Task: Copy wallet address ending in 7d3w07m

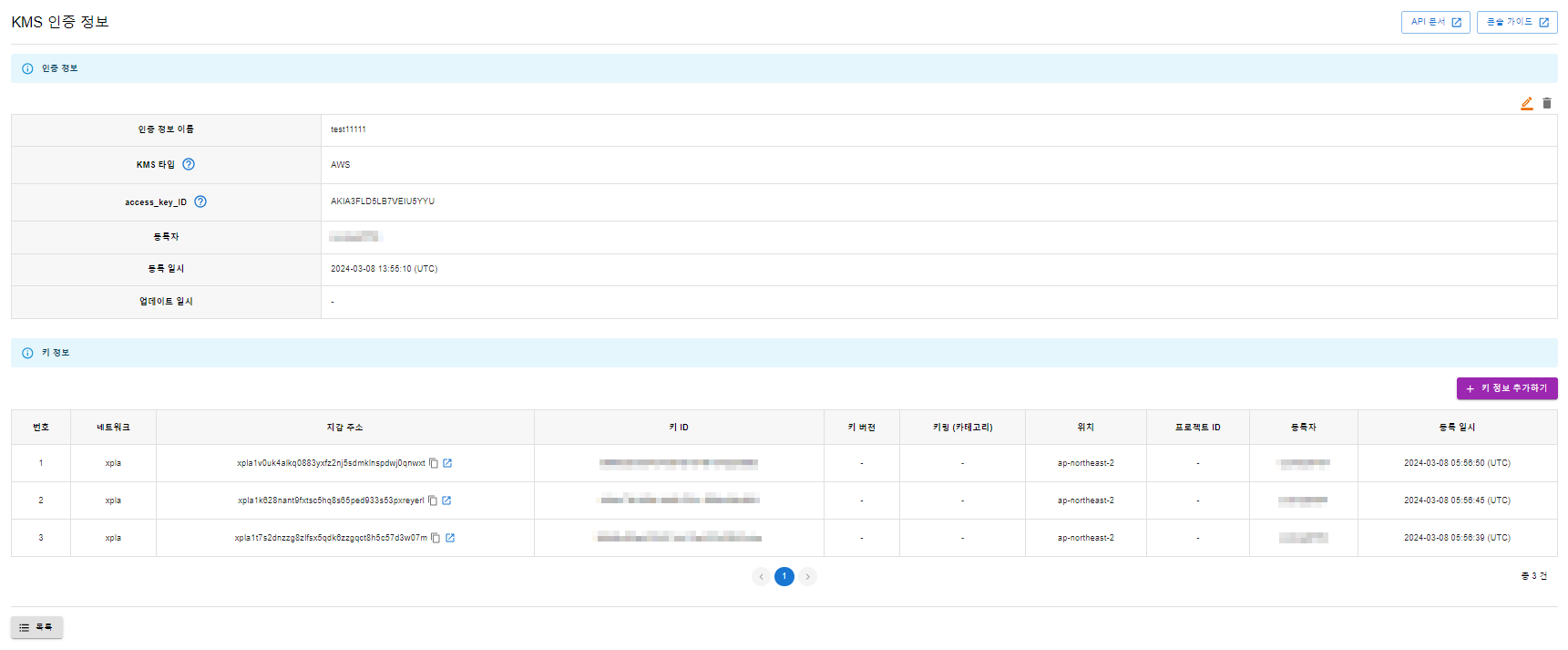Action: [x=436, y=538]
